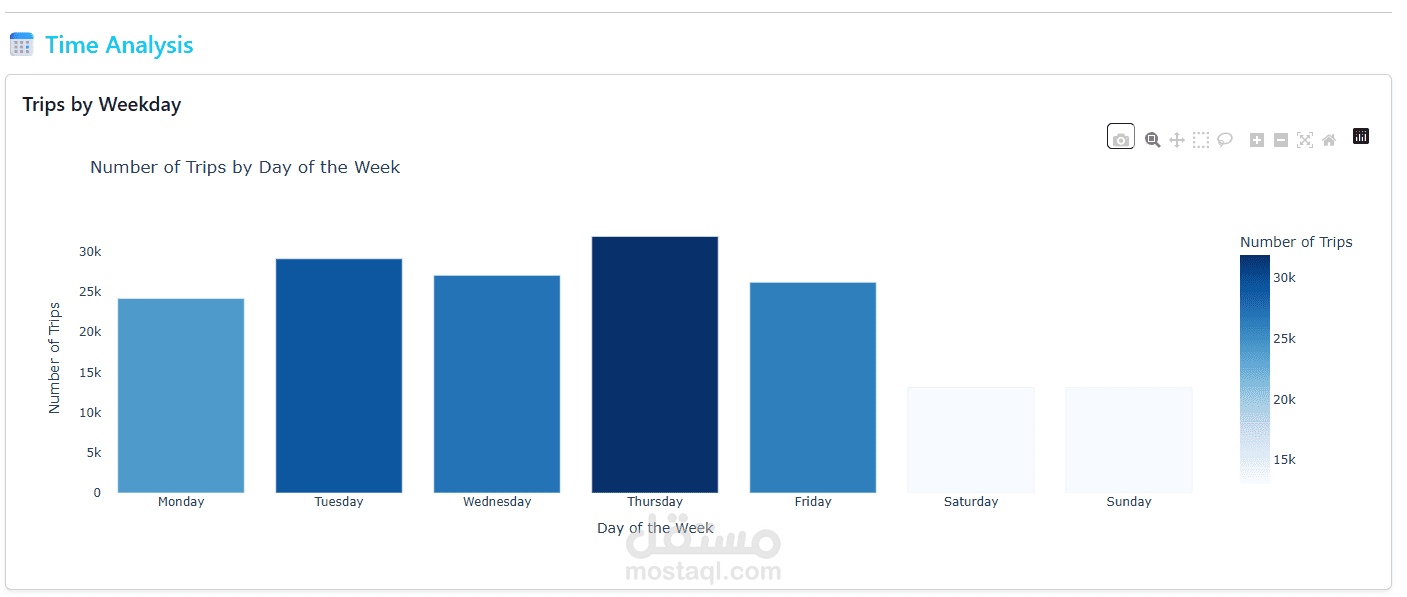Click the Friday axis label

click(x=813, y=502)
